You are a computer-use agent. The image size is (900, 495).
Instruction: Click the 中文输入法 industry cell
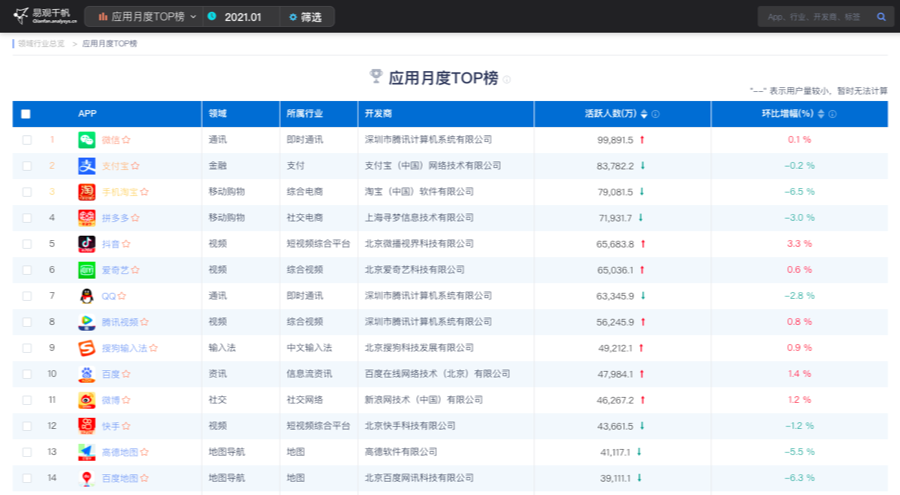click(309, 348)
